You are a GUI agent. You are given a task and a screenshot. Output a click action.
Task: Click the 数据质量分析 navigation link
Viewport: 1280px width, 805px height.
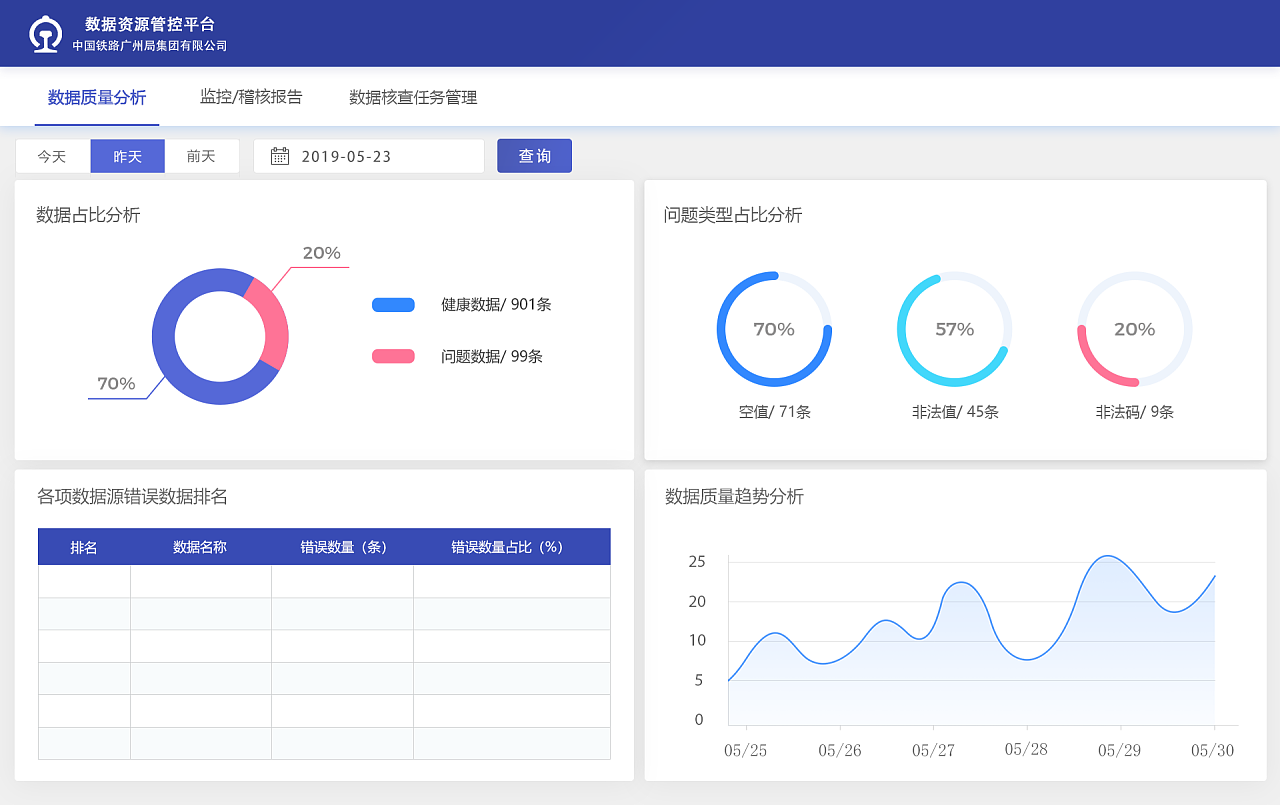[96, 97]
